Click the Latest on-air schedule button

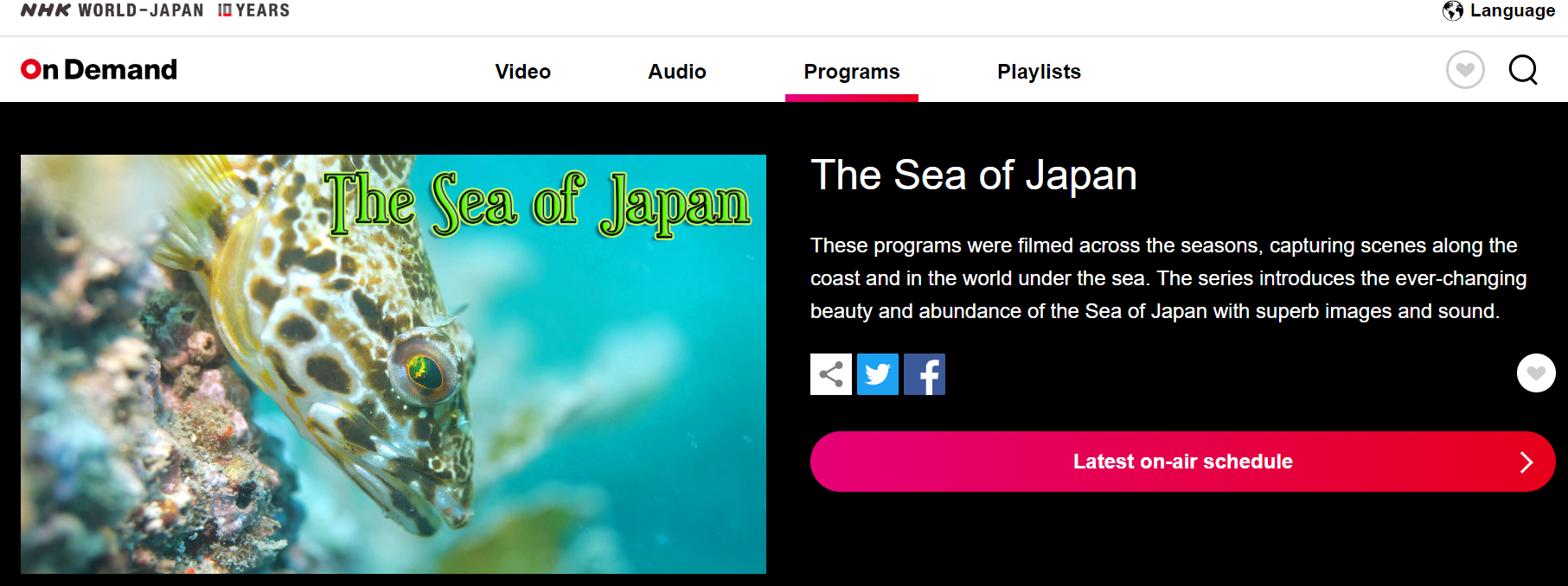1182,462
